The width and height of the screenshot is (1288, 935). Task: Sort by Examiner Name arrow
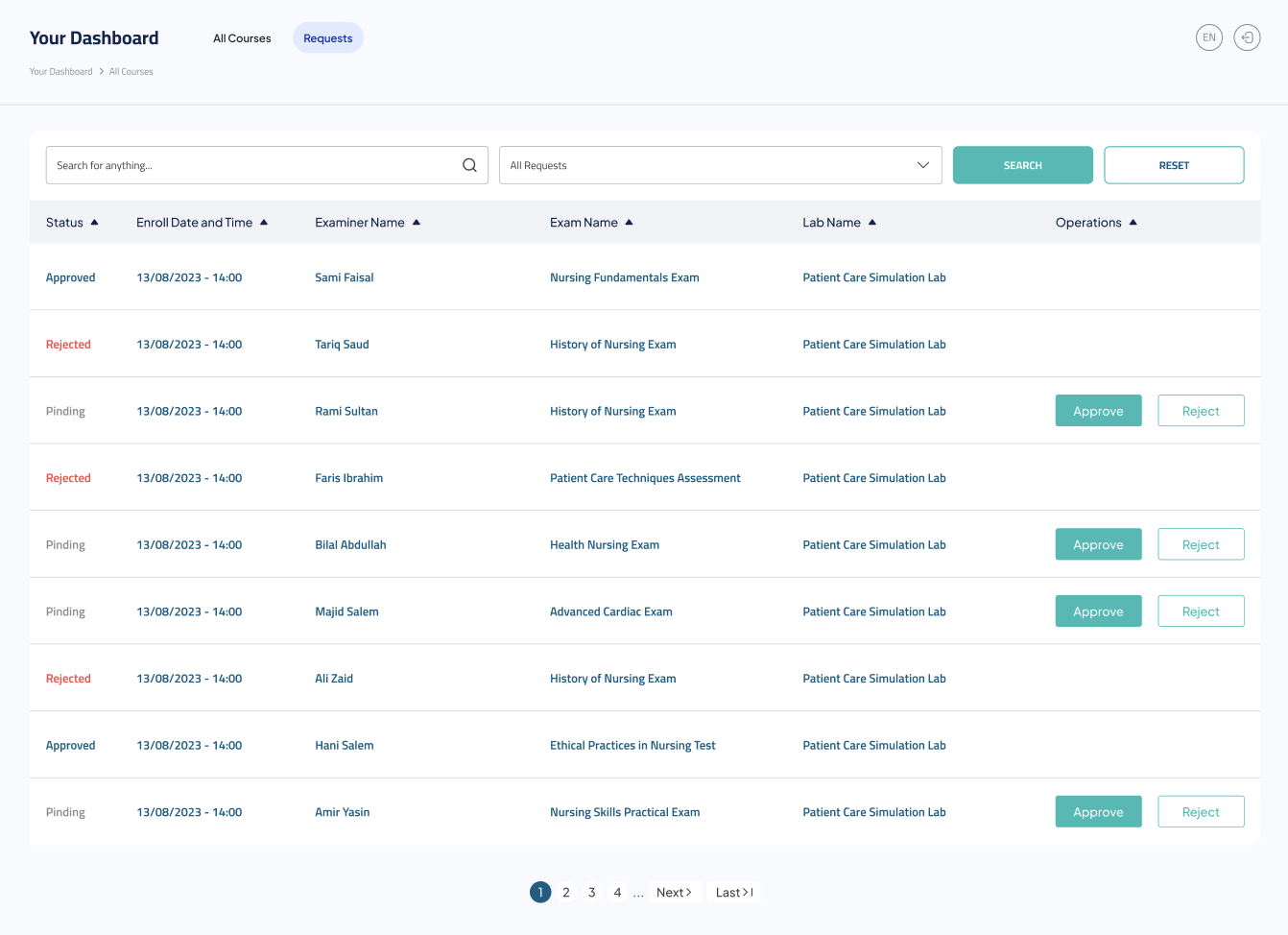tap(417, 223)
